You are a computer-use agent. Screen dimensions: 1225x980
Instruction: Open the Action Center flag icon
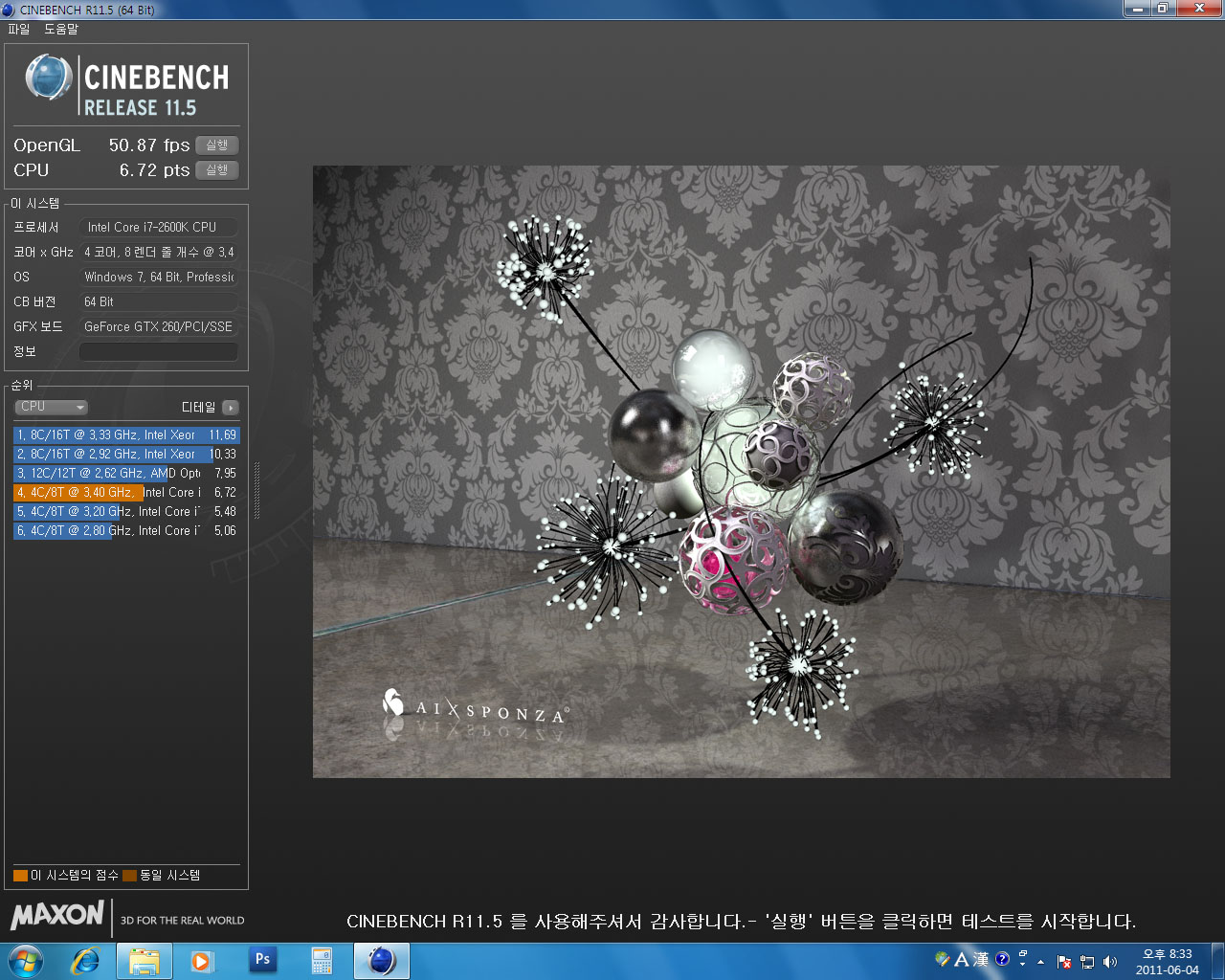(x=1064, y=962)
